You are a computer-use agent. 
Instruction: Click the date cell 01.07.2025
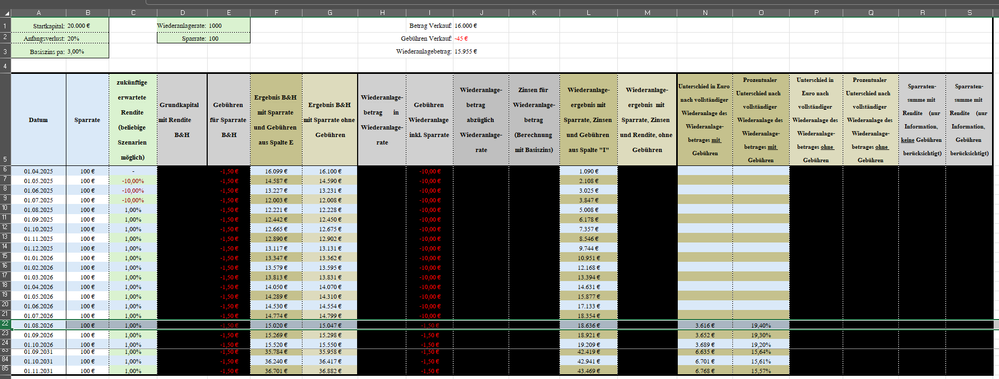(38, 200)
